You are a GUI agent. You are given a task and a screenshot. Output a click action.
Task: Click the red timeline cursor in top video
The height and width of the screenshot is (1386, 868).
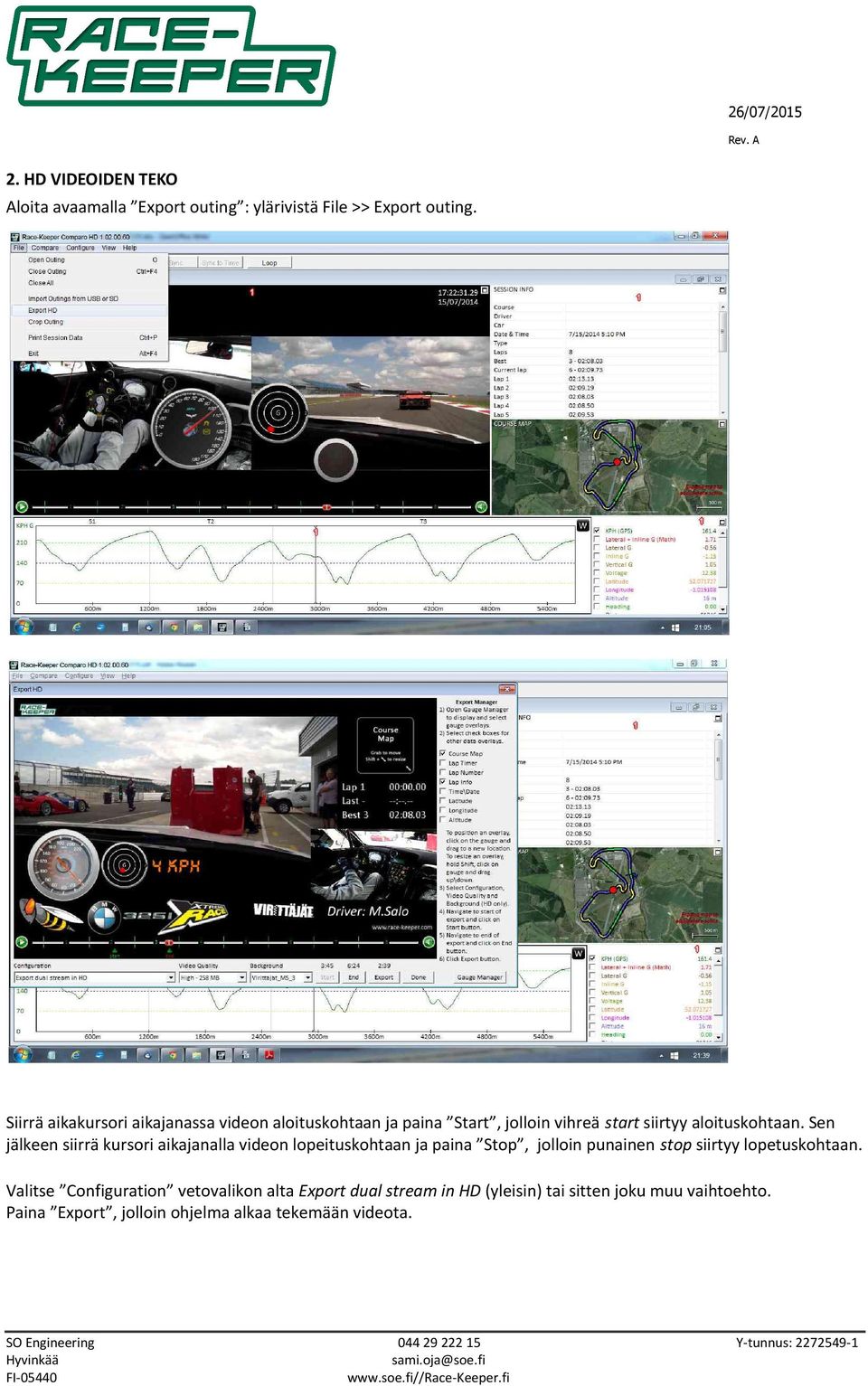(x=327, y=507)
